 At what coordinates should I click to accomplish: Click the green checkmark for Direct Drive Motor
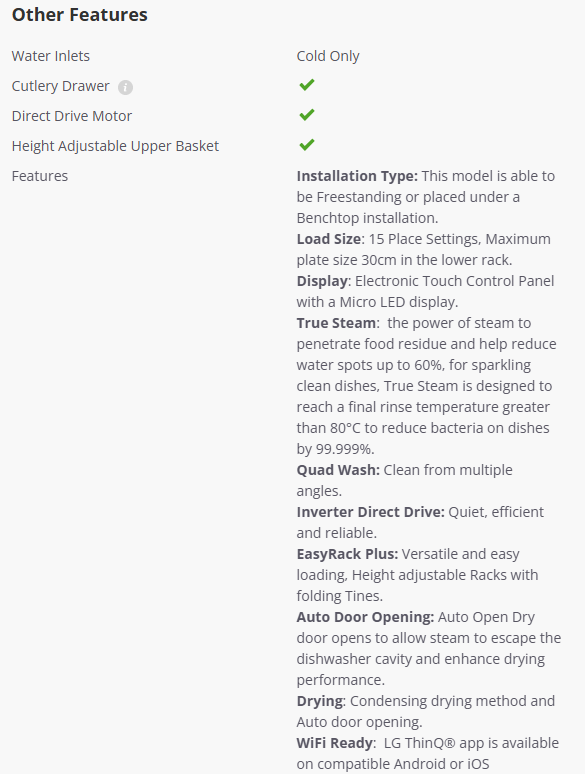[x=307, y=115]
